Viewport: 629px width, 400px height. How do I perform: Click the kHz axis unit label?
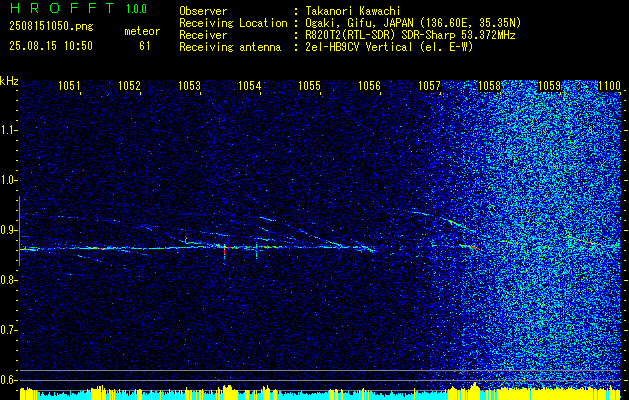tap(9, 81)
